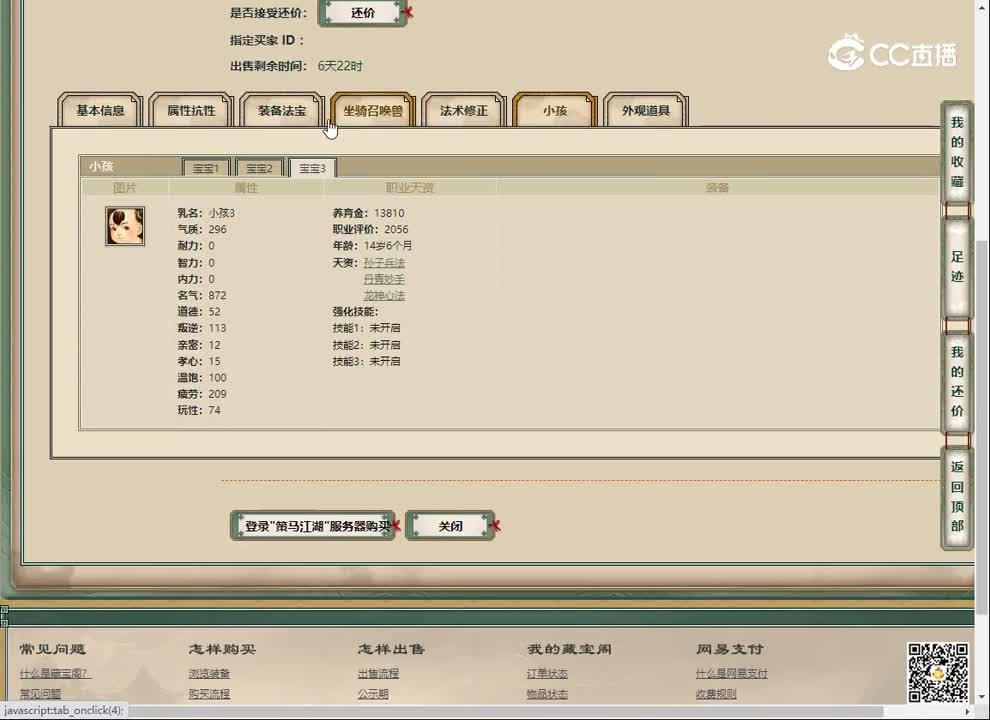The width and height of the screenshot is (990, 720).
Task: Click the 还价 button
Action: click(362, 12)
